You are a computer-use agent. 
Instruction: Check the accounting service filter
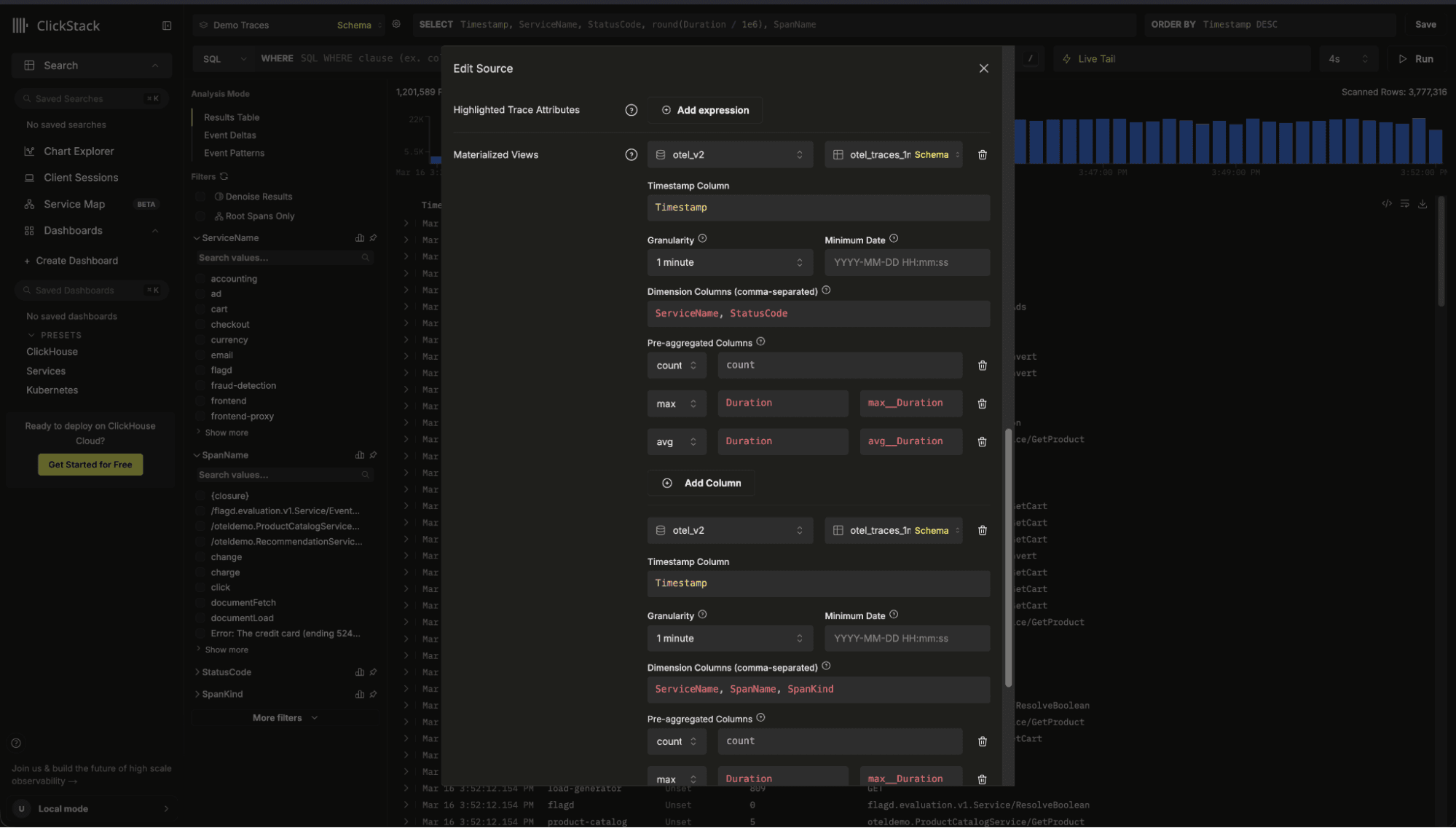tap(201, 279)
